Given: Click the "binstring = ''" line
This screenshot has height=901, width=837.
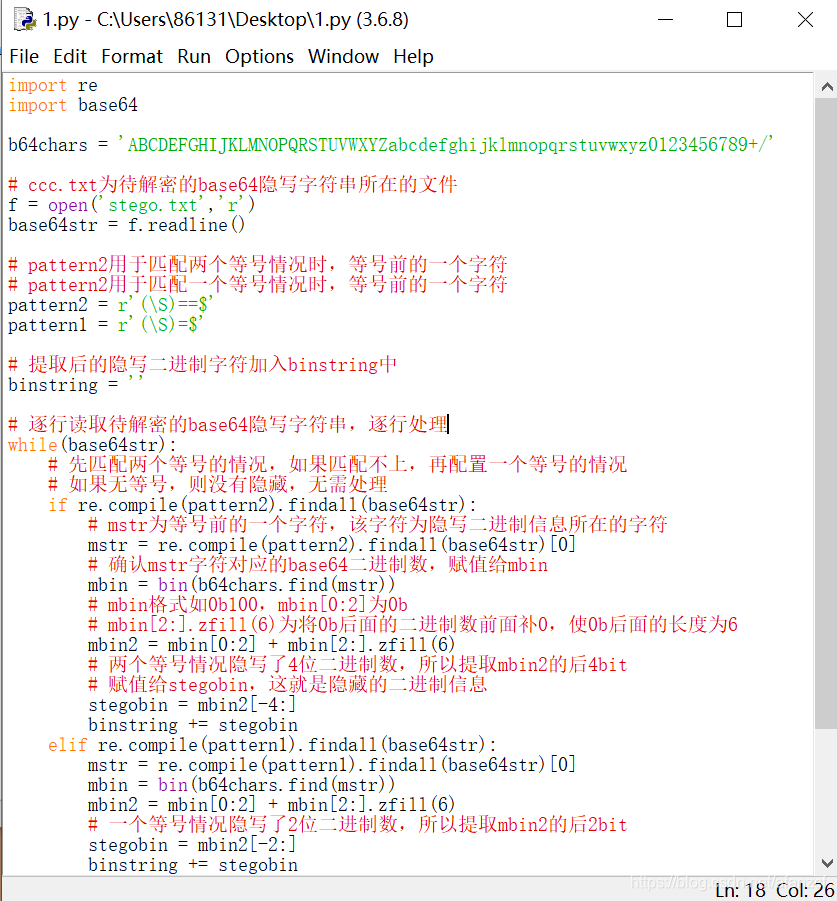Looking at the screenshot, I should tap(75, 385).
